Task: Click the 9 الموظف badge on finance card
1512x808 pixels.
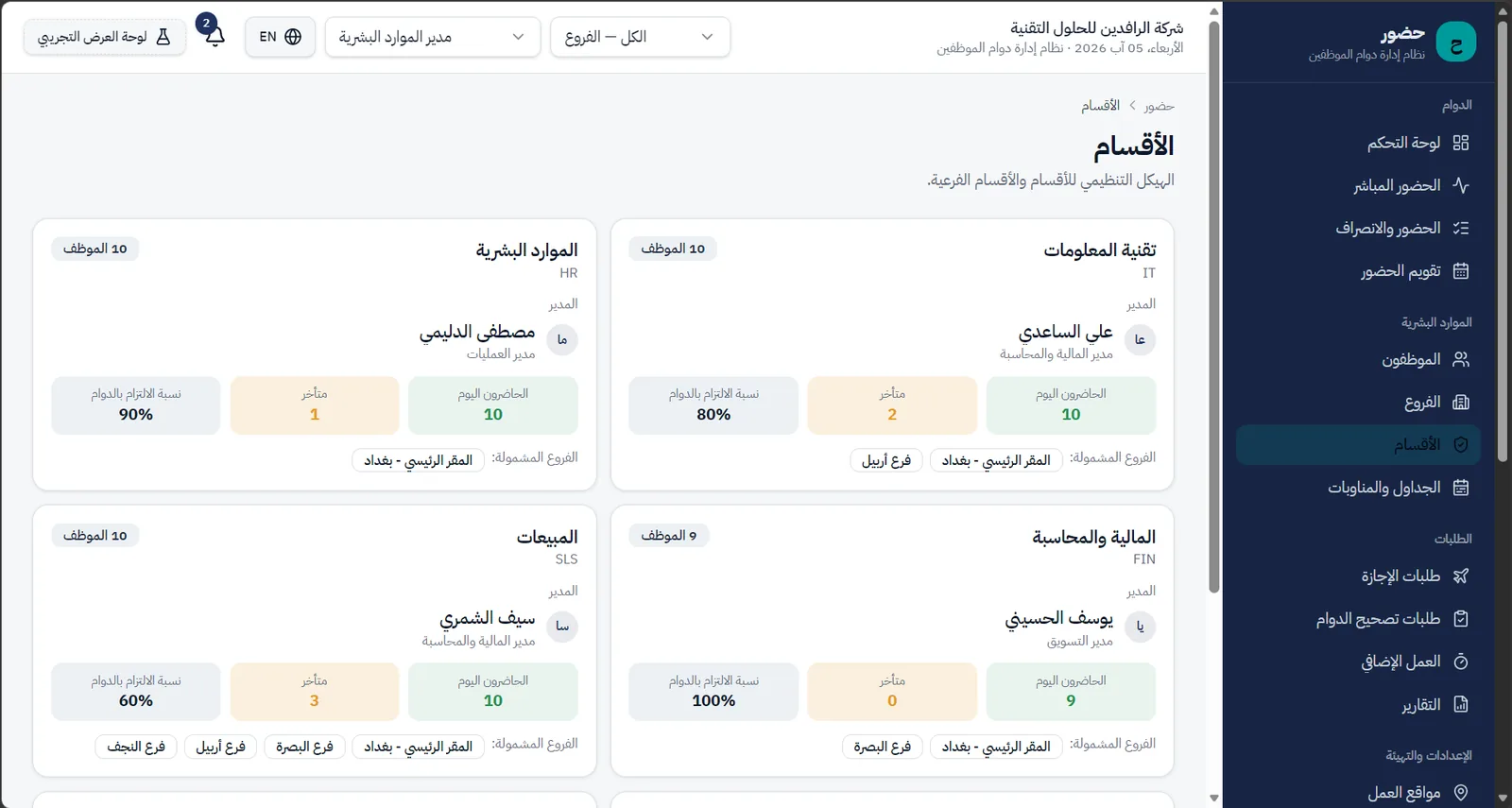Action: [x=669, y=536]
